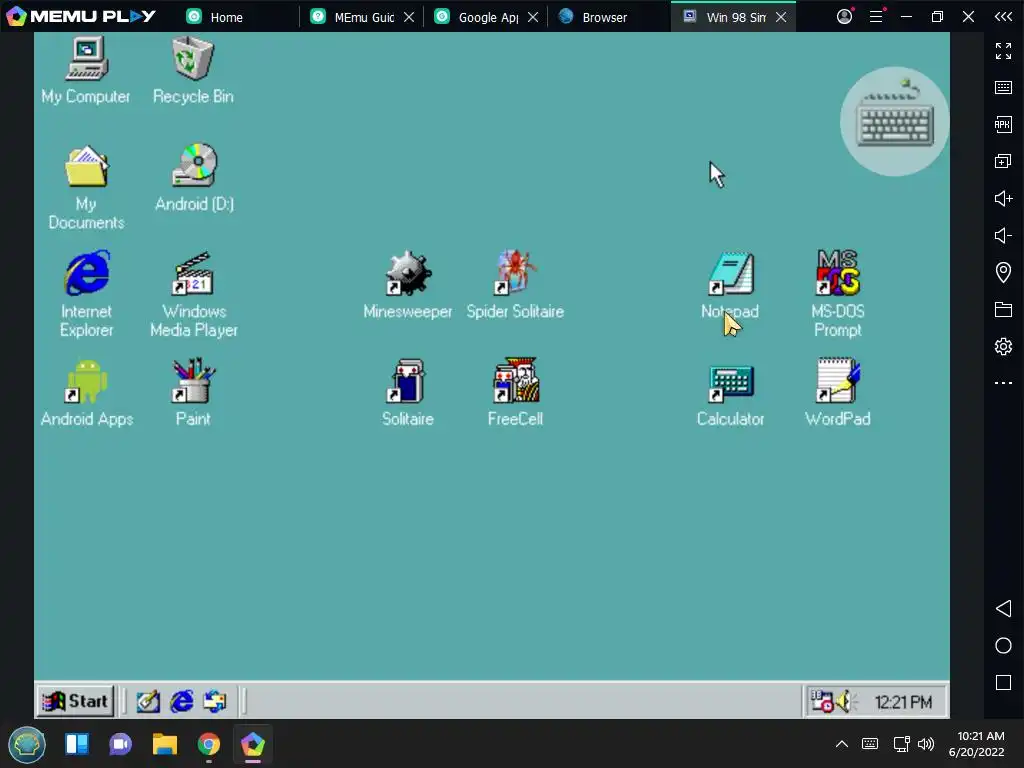Open the Spider Solitaire shortcut
Viewport: 1024px width, 768px height.
click(515, 285)
